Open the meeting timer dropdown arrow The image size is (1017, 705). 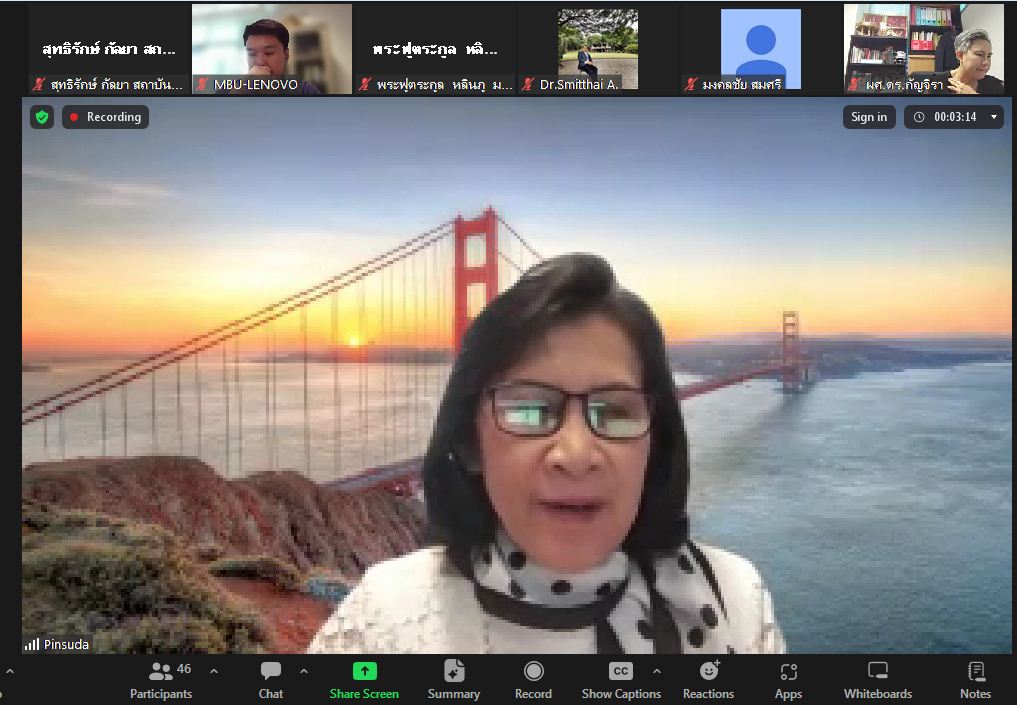pos(993,117)
